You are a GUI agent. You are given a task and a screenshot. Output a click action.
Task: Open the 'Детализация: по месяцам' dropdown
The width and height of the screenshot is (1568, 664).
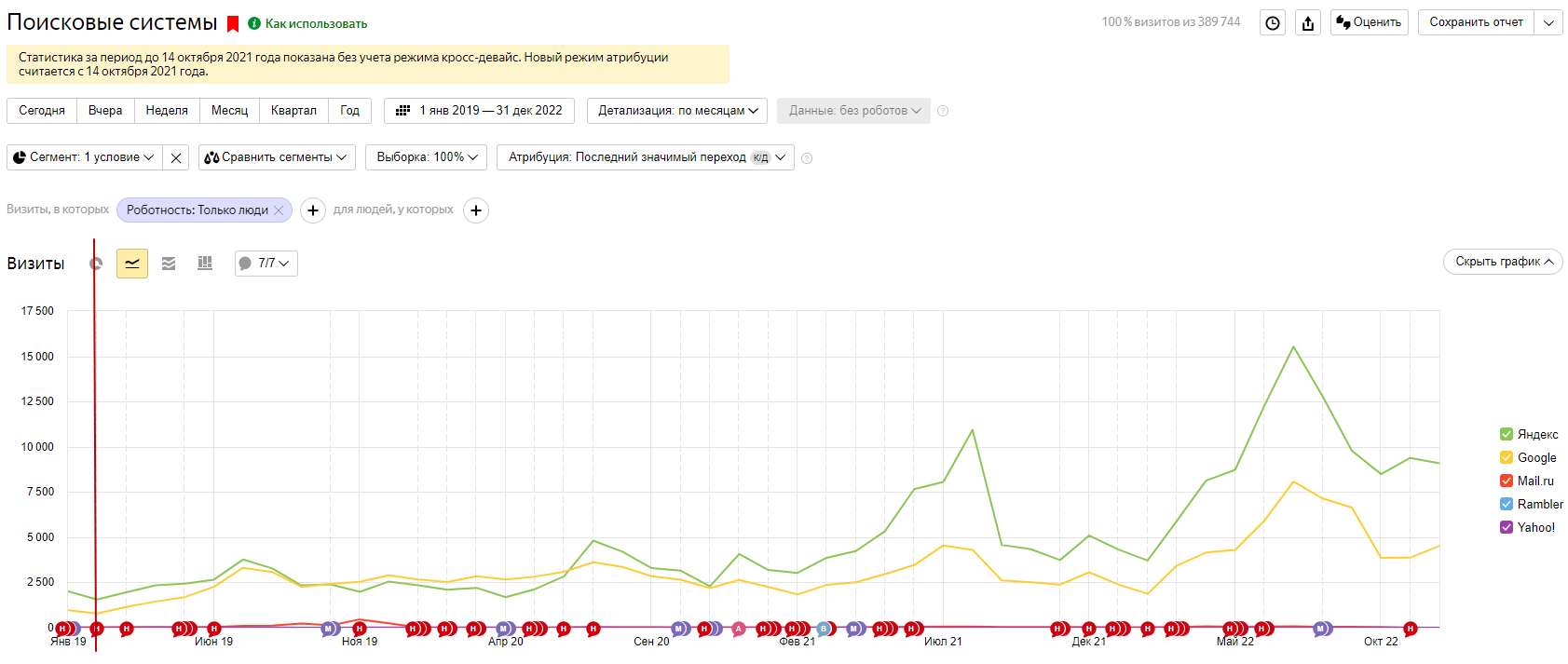(677, 111)
